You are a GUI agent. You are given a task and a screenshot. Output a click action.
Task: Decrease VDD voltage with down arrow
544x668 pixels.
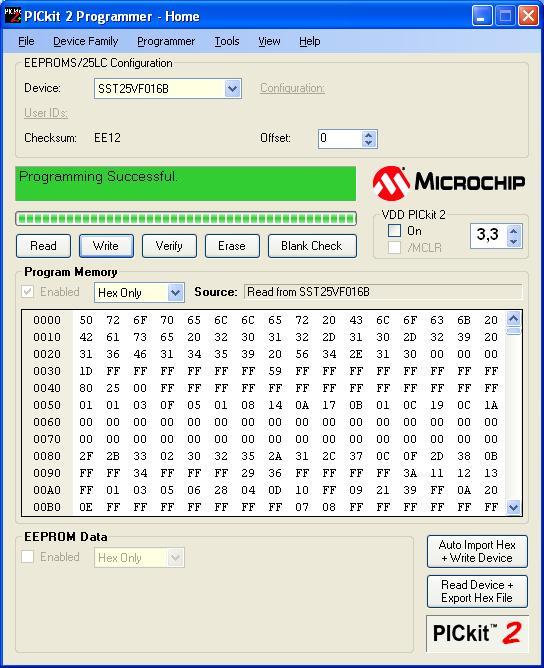pyautogui.click(x=513, y=242)
